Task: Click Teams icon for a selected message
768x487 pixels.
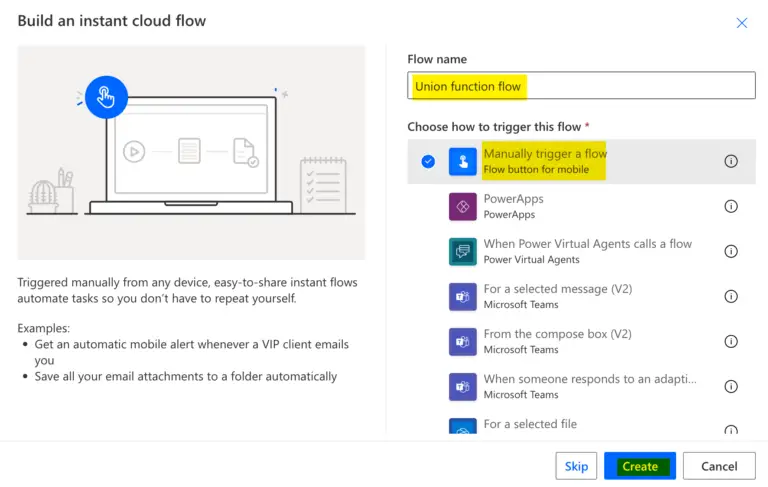Action: pos(463,296)
